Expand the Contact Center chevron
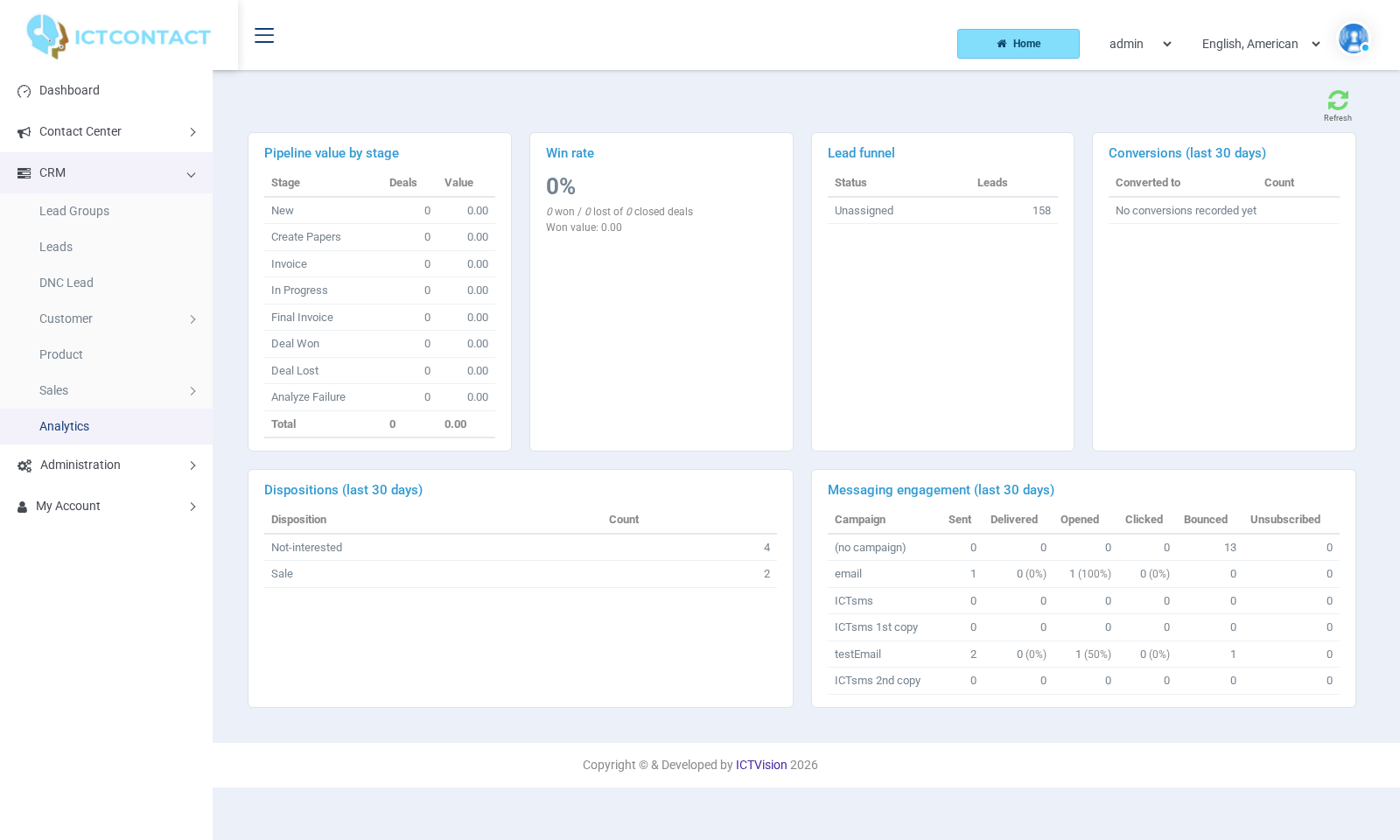The height and width of the screenshot is (840, 1400). pos(192,132)
